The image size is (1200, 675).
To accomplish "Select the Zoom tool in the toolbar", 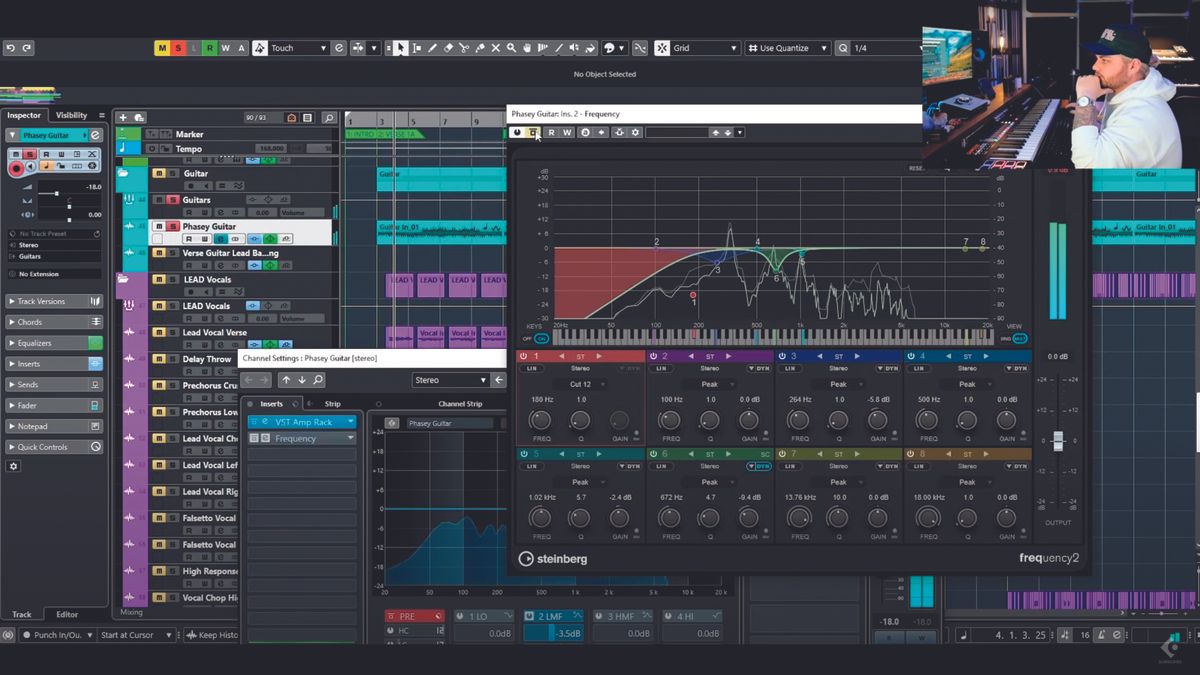I will [x=512, y=47].
